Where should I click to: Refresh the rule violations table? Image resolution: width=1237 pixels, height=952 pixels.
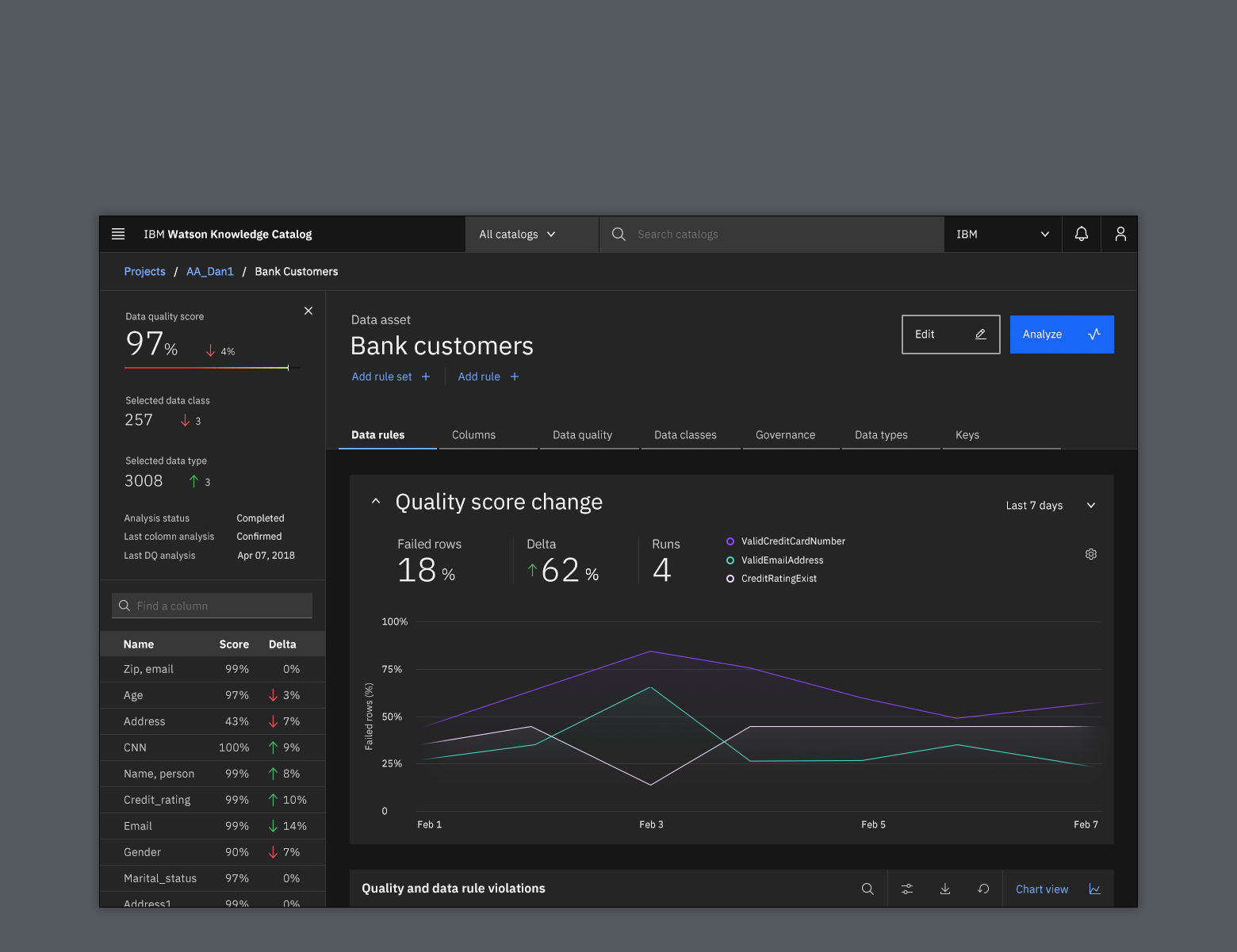(x=983, y=889)
